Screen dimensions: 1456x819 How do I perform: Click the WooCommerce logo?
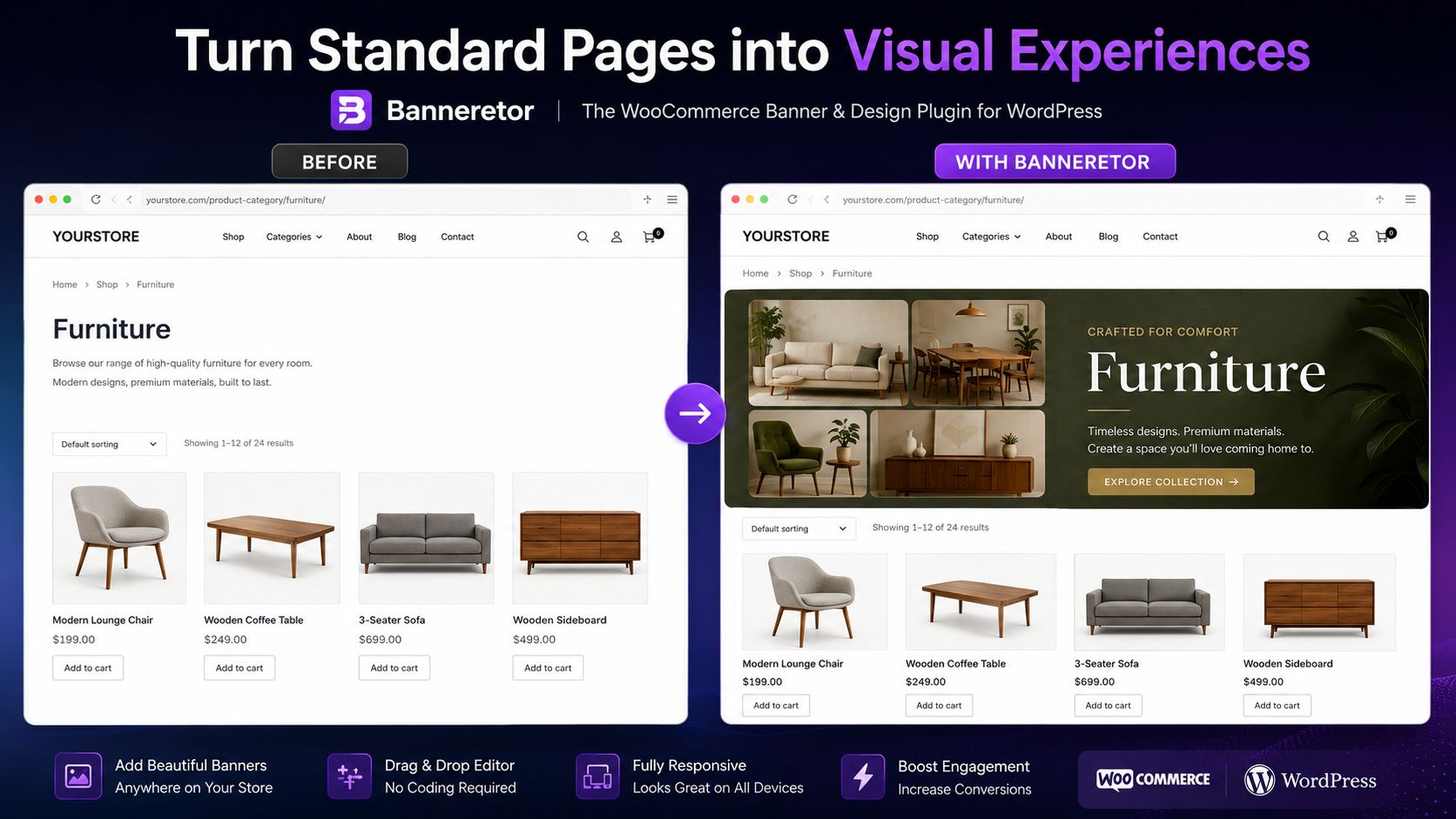(x=1153, y=779)
